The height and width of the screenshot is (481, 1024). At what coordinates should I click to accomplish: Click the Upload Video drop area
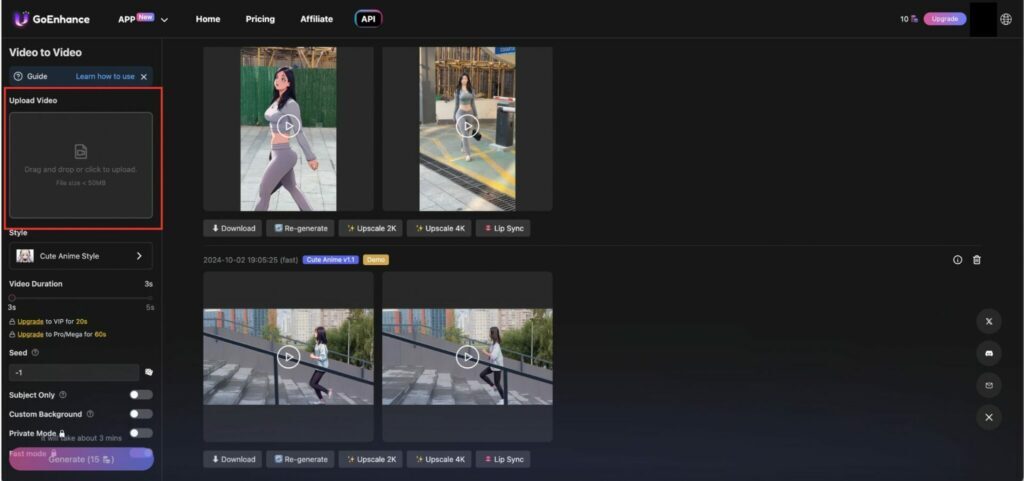click(81, 165)
